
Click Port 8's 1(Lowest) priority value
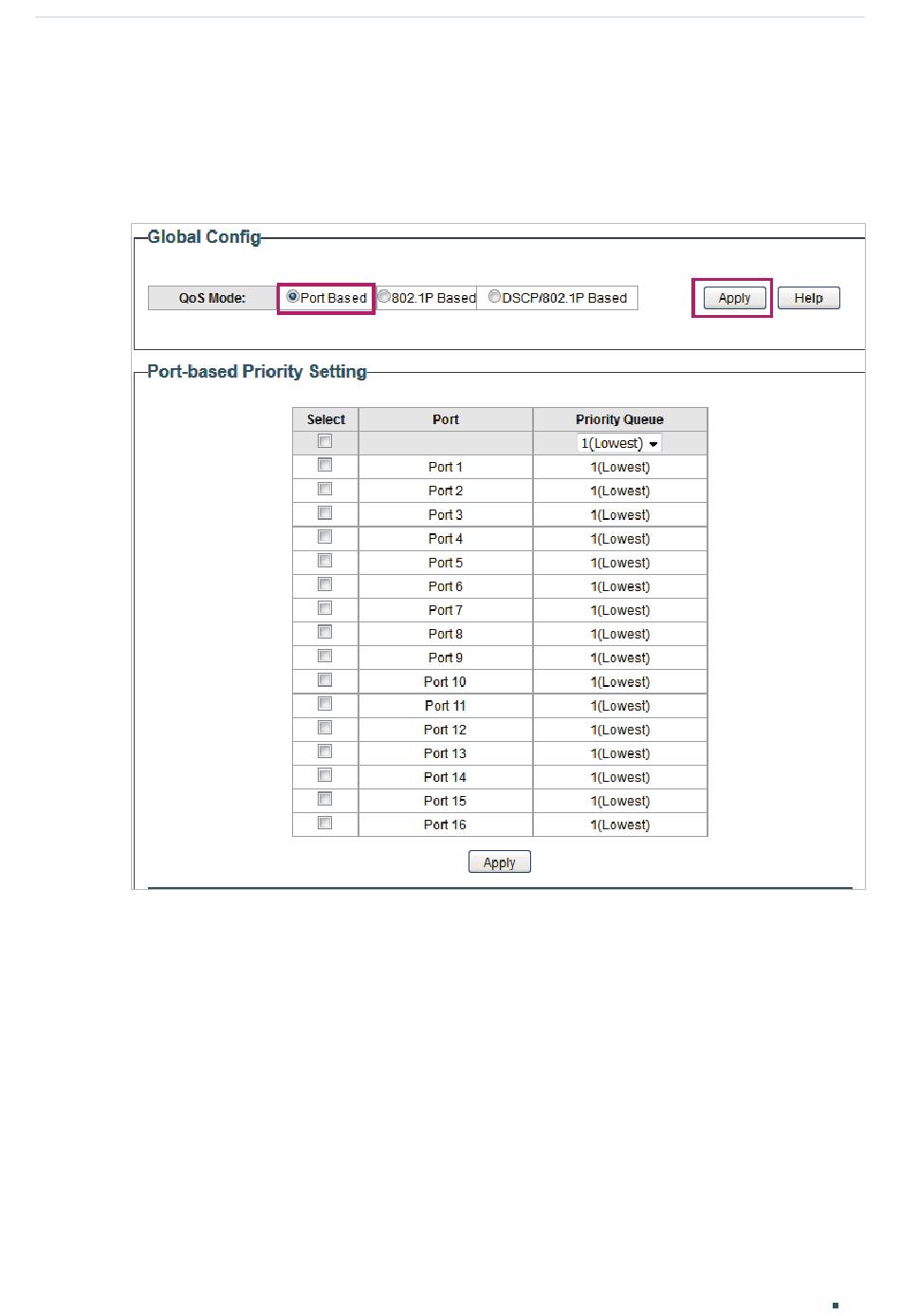(620, 634)
